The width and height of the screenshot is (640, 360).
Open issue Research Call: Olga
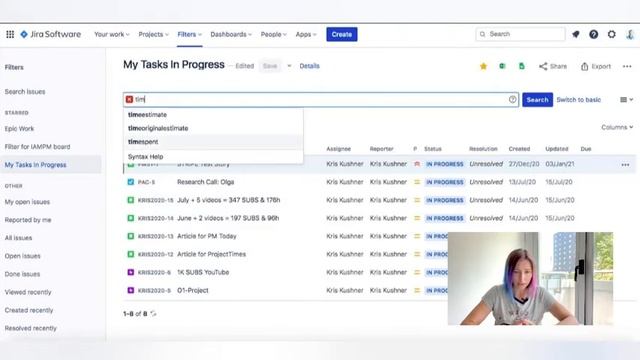(x=205, y=182)
